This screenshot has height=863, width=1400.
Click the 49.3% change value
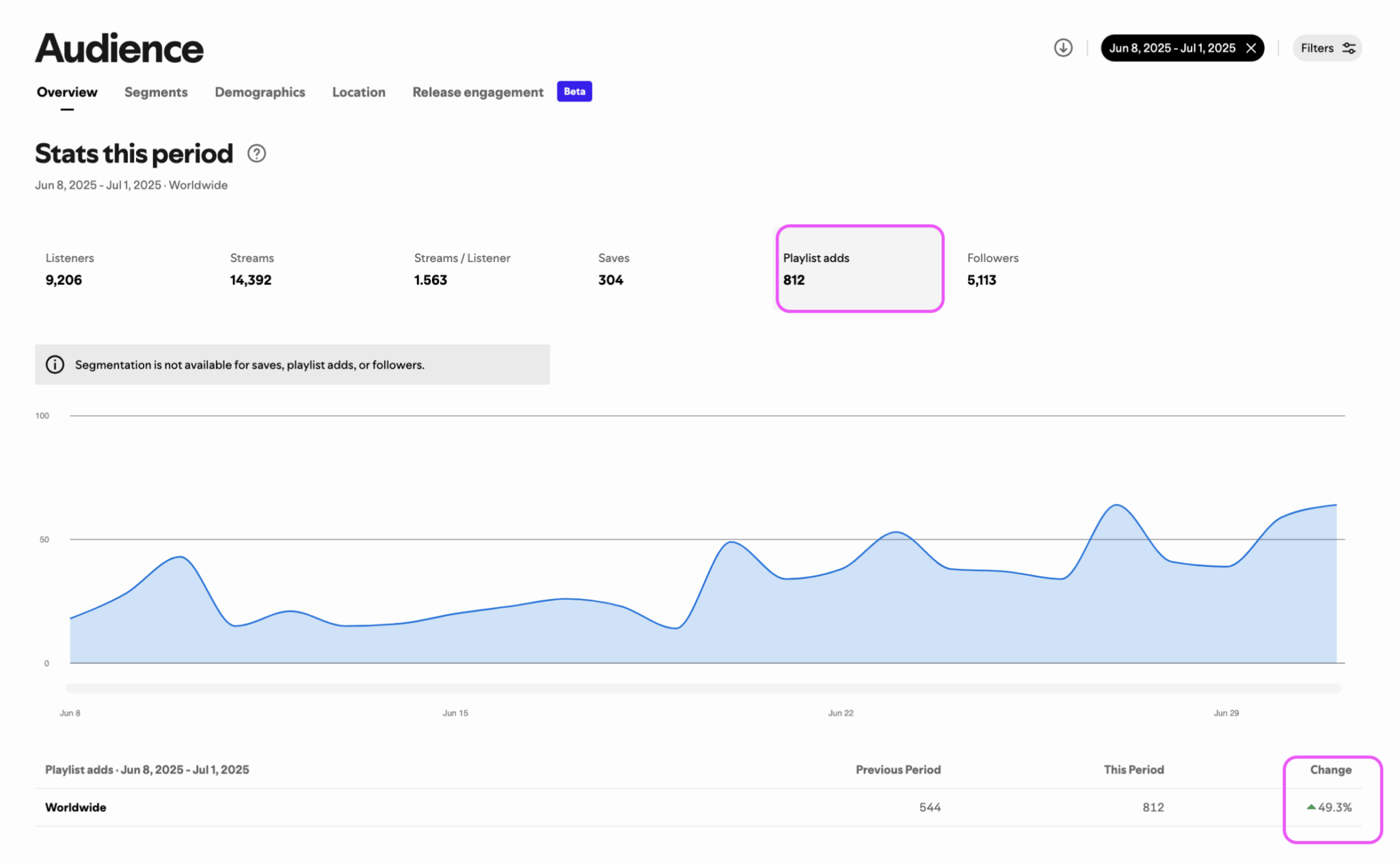[1335, 807]
